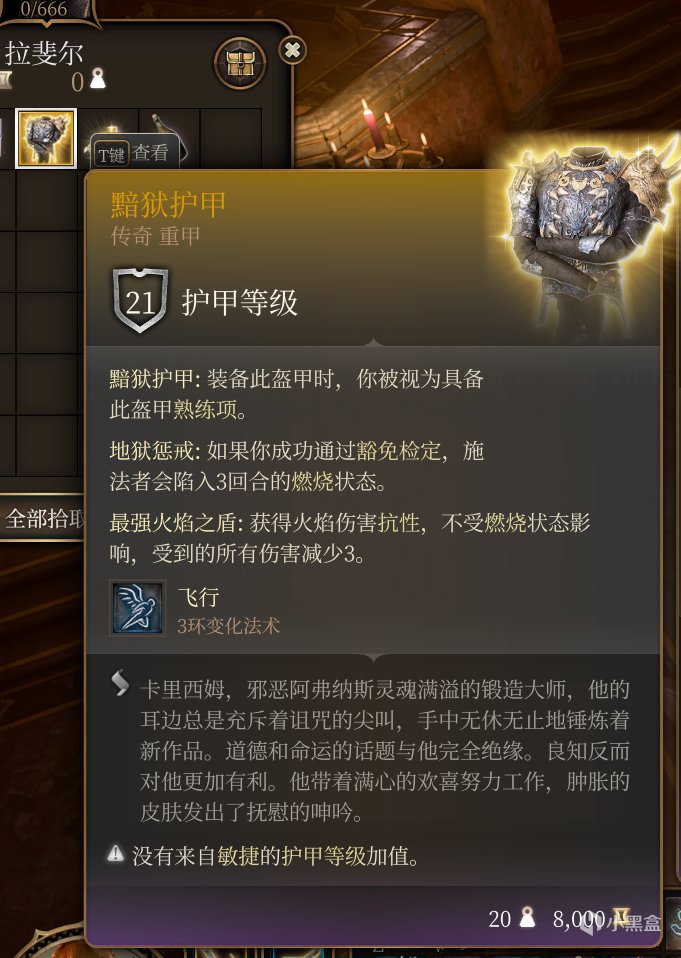The height and width of the screenshot is (958, 681).
Task: Click the lore description quill icon
Action: [x=120, y=683]
